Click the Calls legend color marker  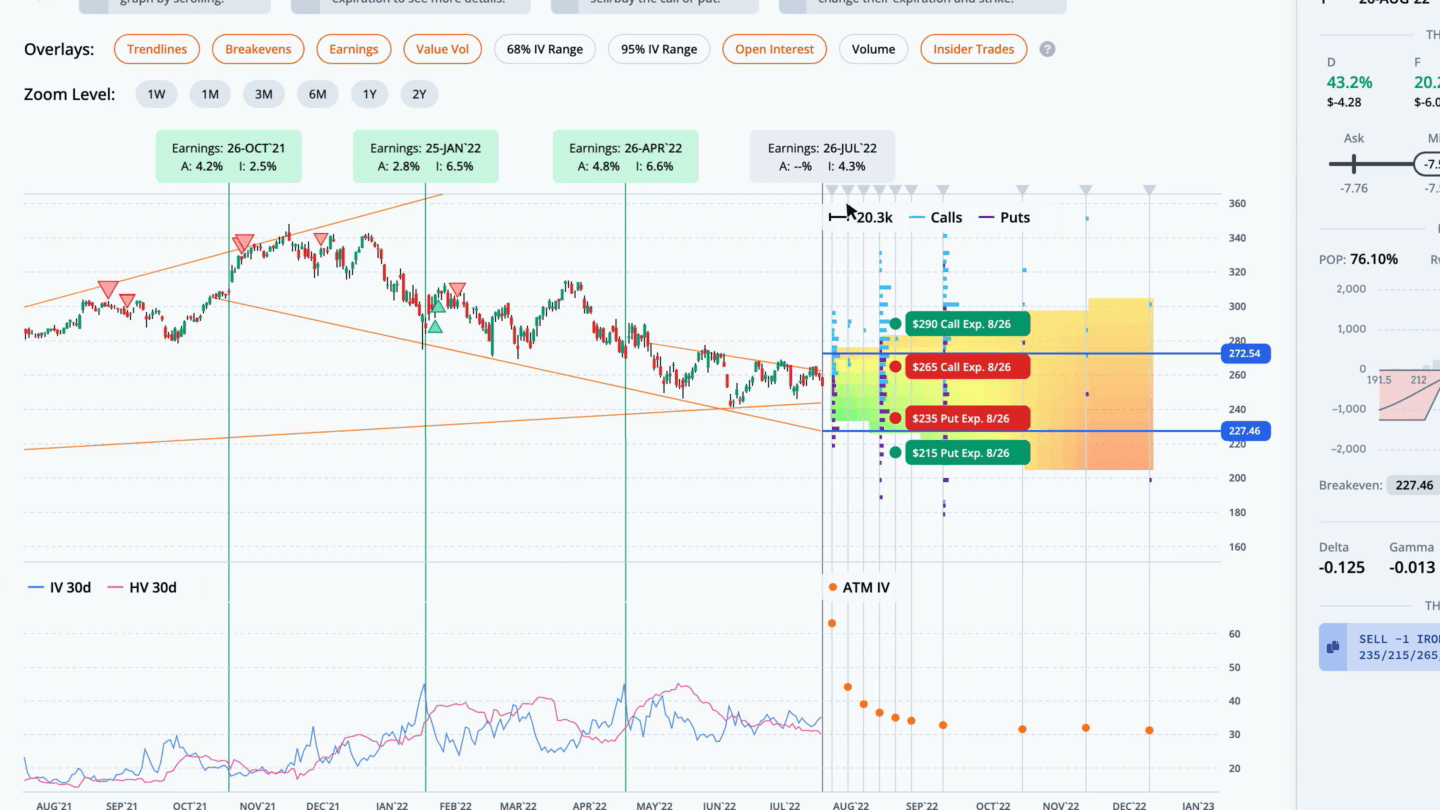coord(916,217)
